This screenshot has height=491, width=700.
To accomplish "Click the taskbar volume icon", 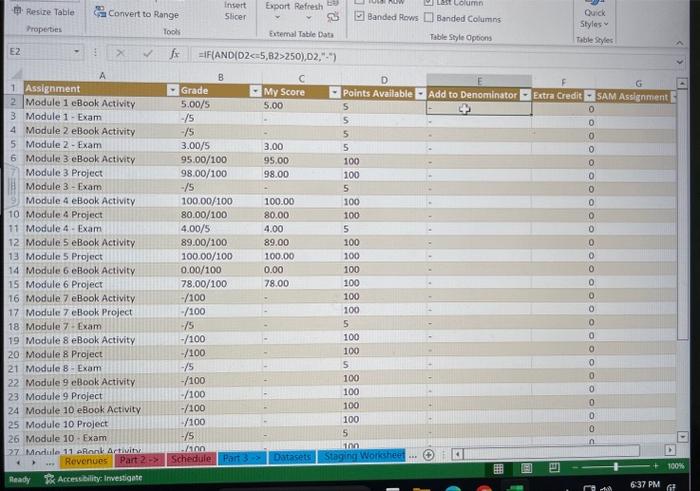I will coord(607,488).
